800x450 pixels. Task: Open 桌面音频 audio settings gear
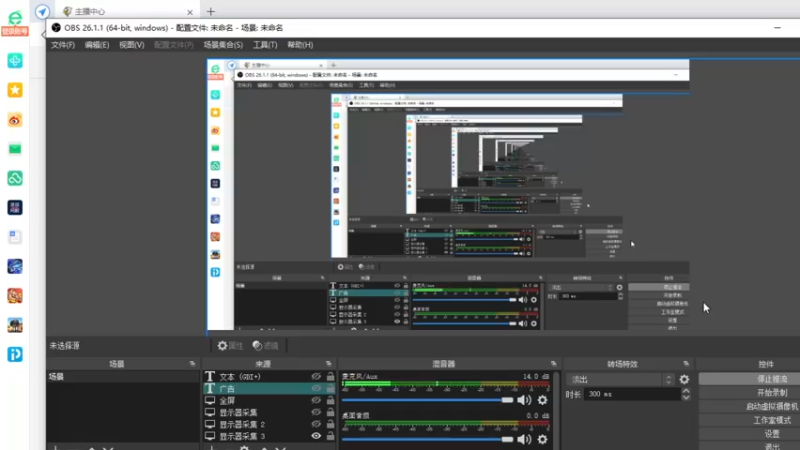(542, 439)
